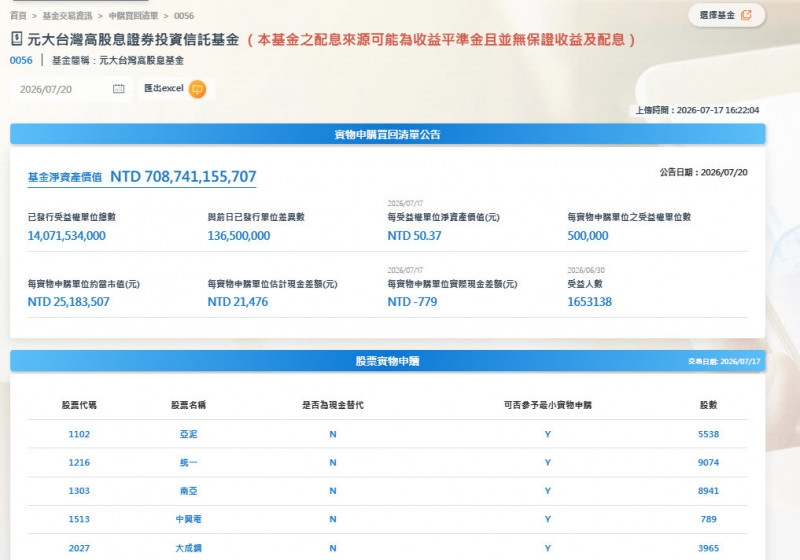Click the 選擇基金 button
The width and height of the screenshot is (800, 560).
(x=726, y=15)
